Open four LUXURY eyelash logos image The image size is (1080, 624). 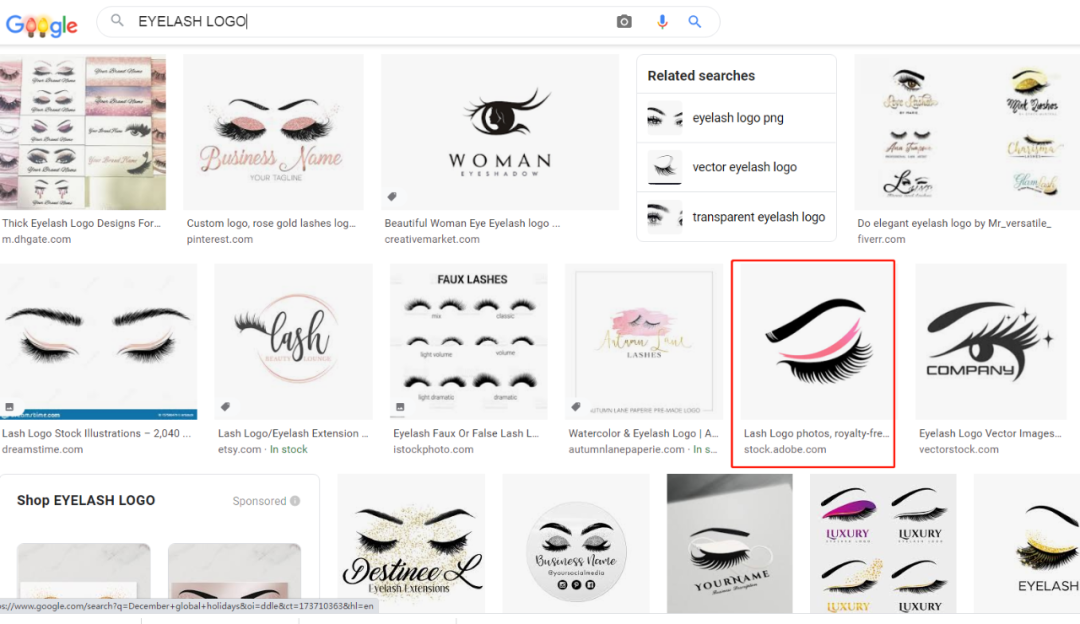[x=883, y=543]
